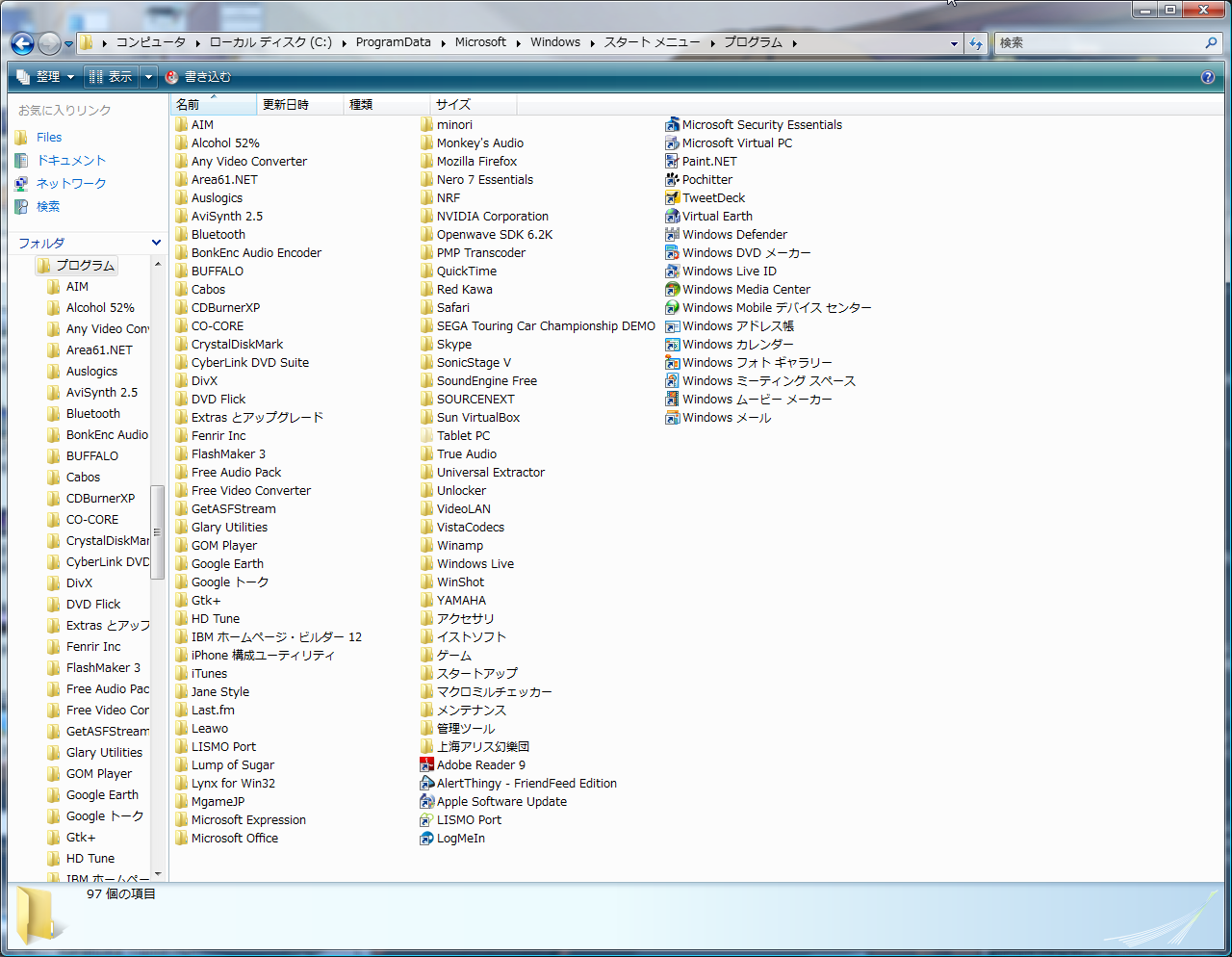Select the Microsoft Office folder in list
The width and height of the screenshot is (1232, 957).
(226, 839)
